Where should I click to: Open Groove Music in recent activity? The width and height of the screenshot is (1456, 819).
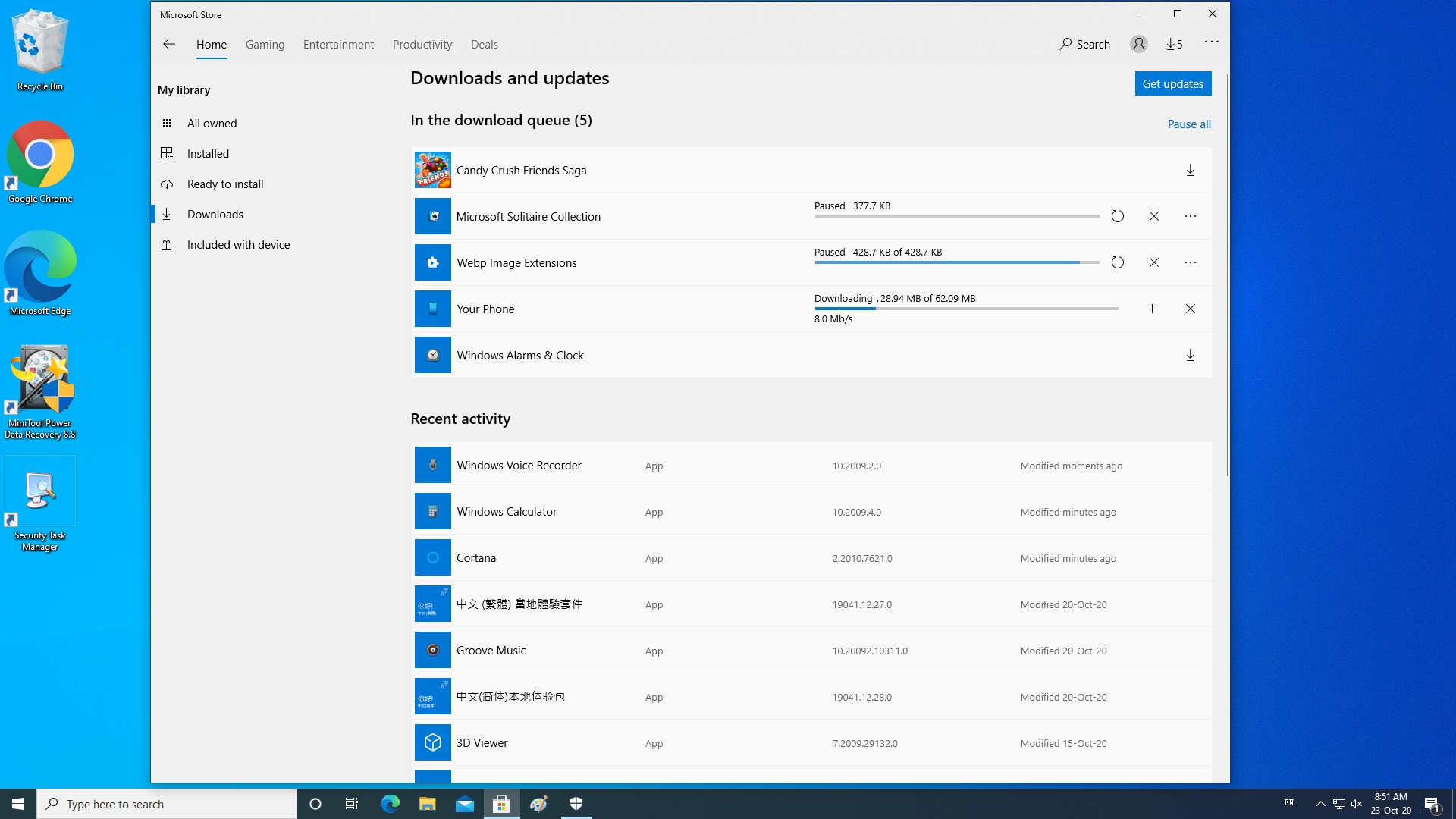click(811, 651)
